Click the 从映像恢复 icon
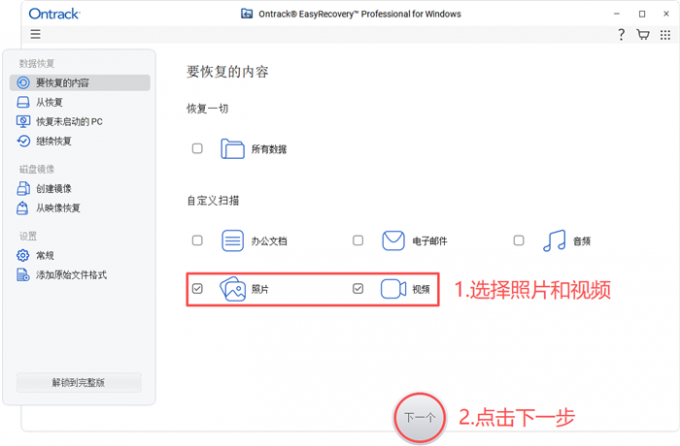Screen dimensions: 680x446 tap(23, 208)
